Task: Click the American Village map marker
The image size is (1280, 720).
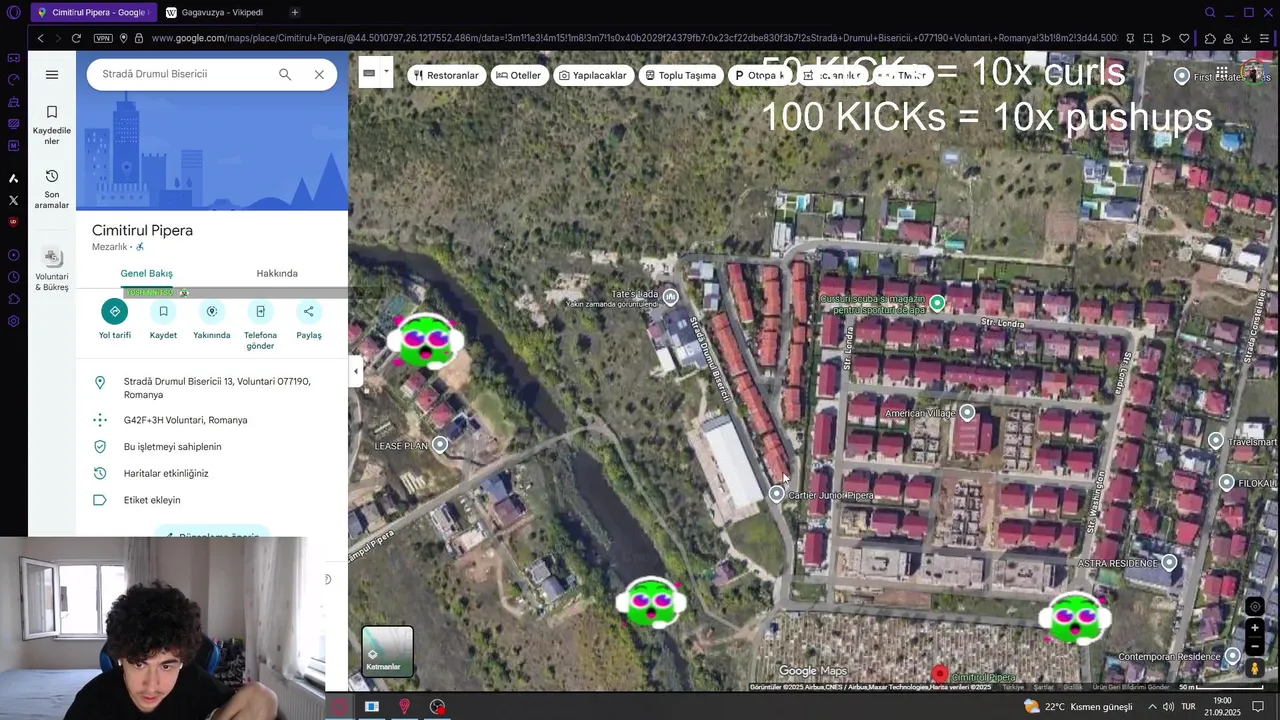Action: pyautogui.click(x=967, y=413)
